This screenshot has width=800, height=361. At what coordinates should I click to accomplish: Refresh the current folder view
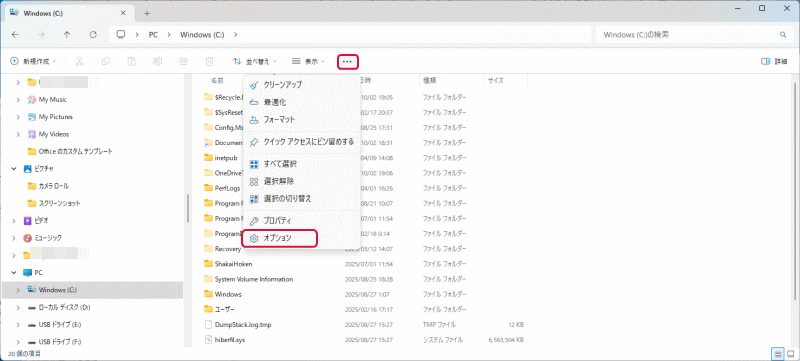pos(93,35)
